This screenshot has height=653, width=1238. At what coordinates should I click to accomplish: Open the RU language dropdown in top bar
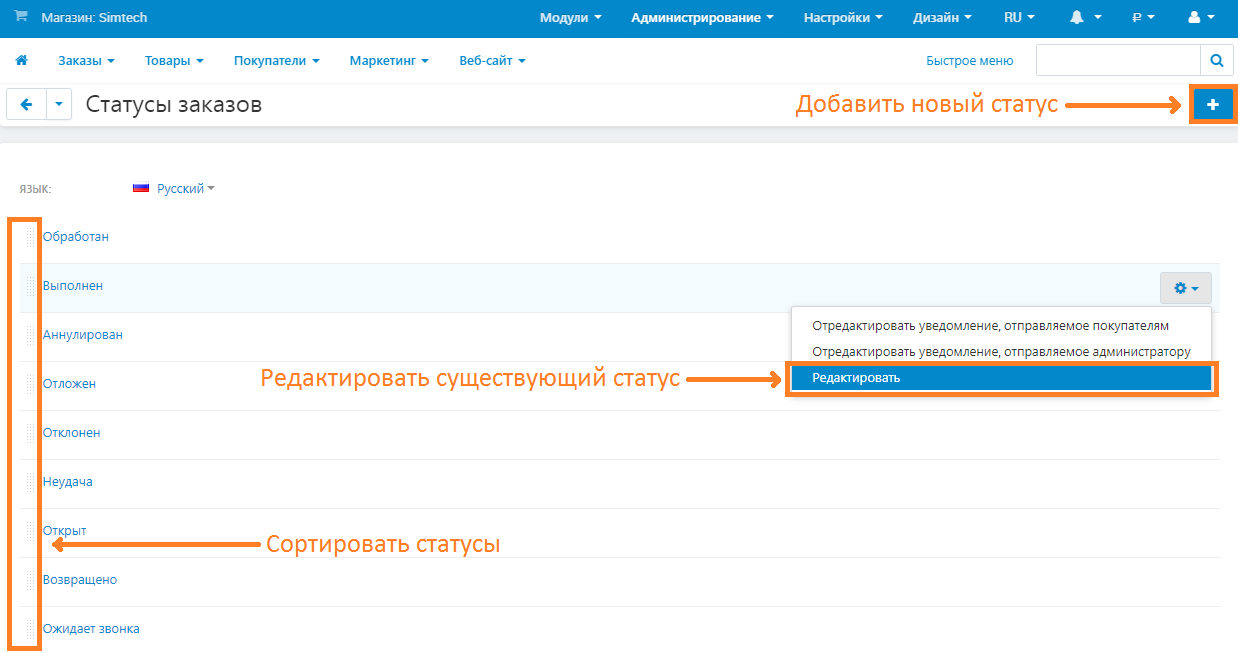tap(1018, 18)
